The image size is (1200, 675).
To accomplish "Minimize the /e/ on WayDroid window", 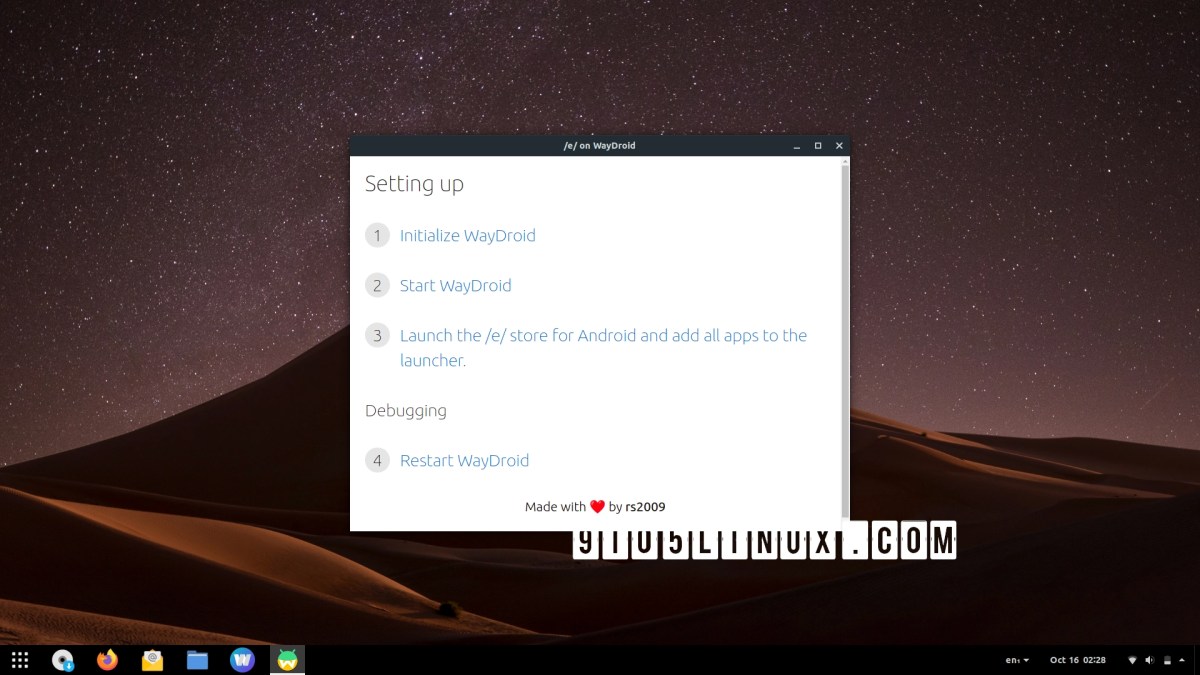I will tap(797, 146).
